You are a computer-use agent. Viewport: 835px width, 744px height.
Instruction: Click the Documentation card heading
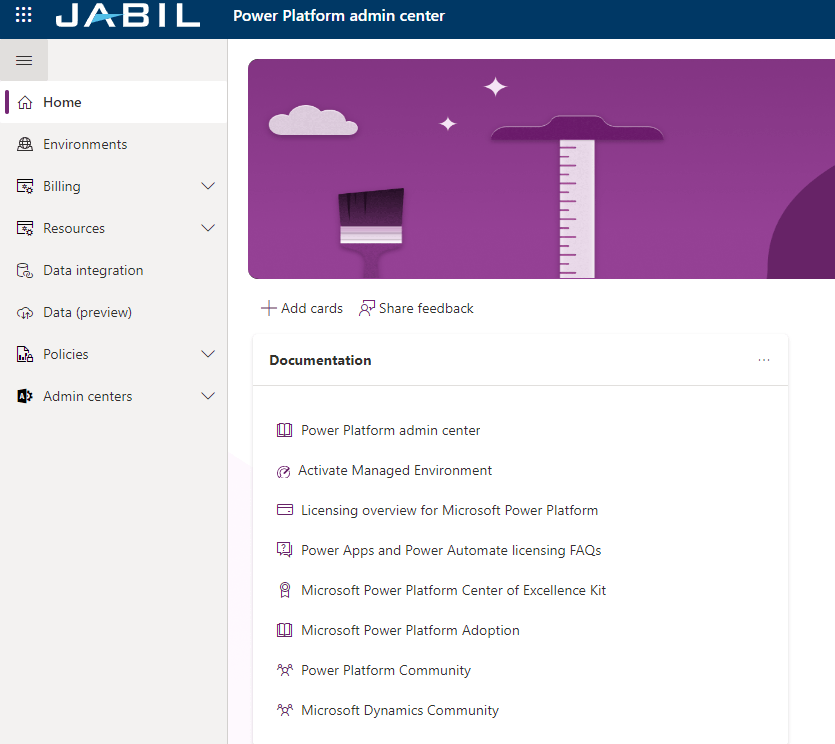coord(320,360)
